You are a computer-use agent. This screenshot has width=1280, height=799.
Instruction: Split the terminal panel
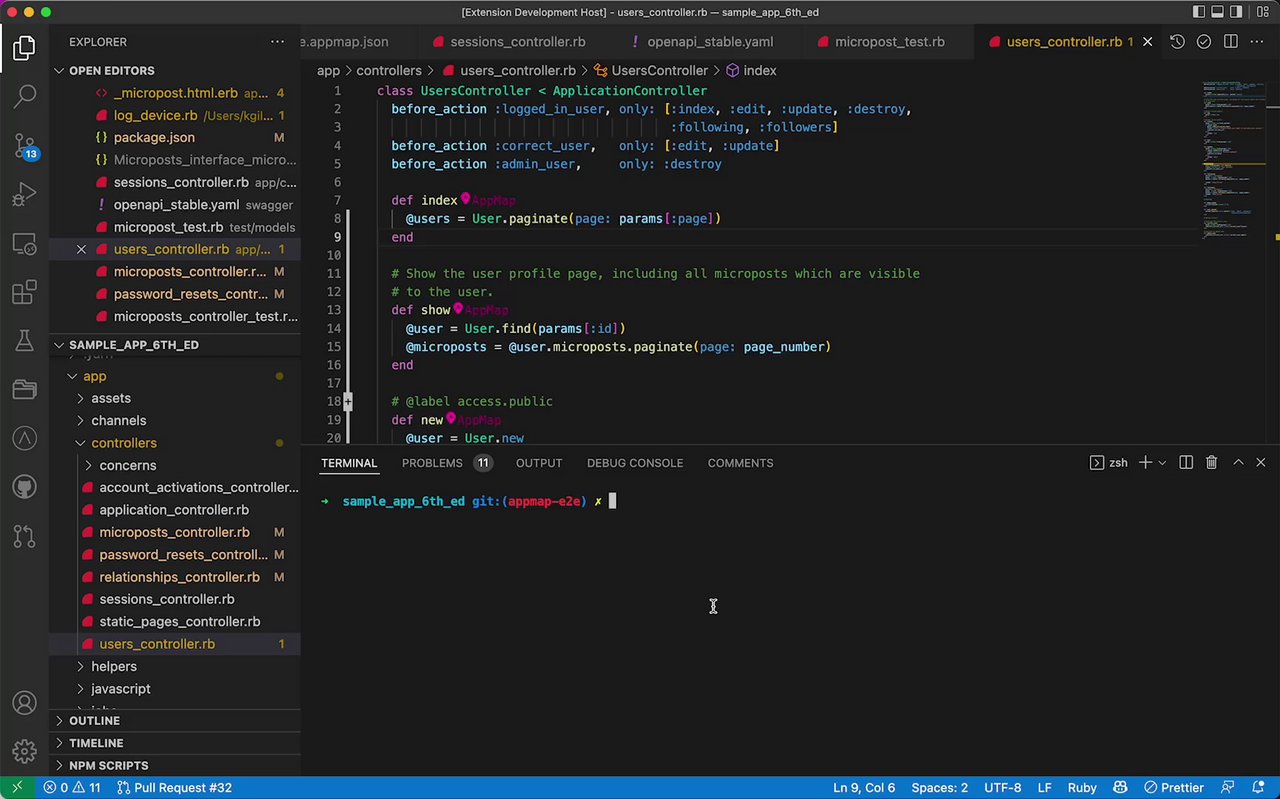[1186, 463]
